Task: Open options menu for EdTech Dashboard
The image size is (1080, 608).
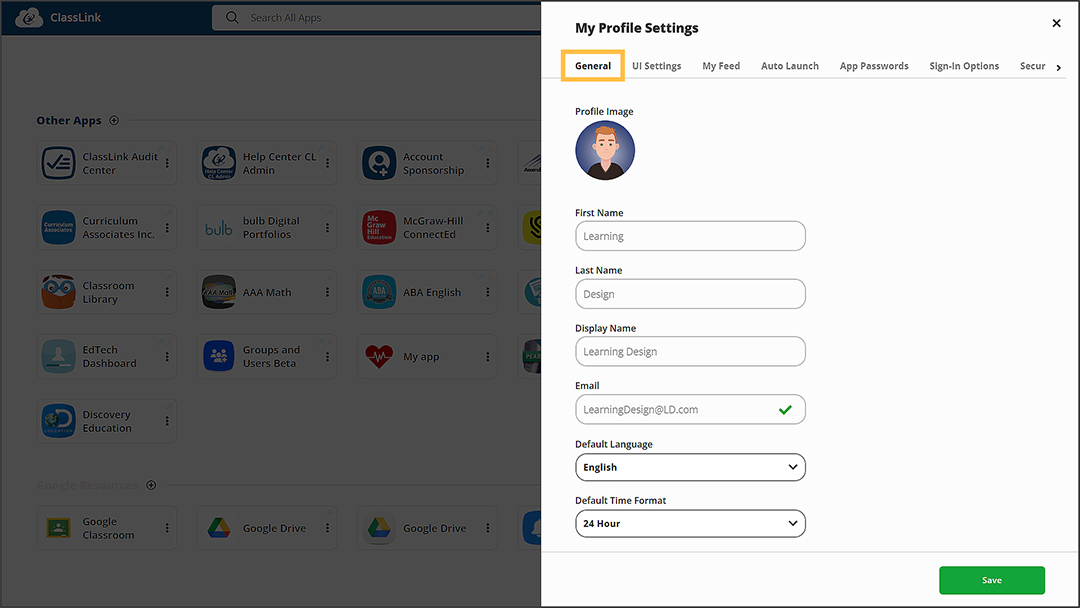Action: 167,357
